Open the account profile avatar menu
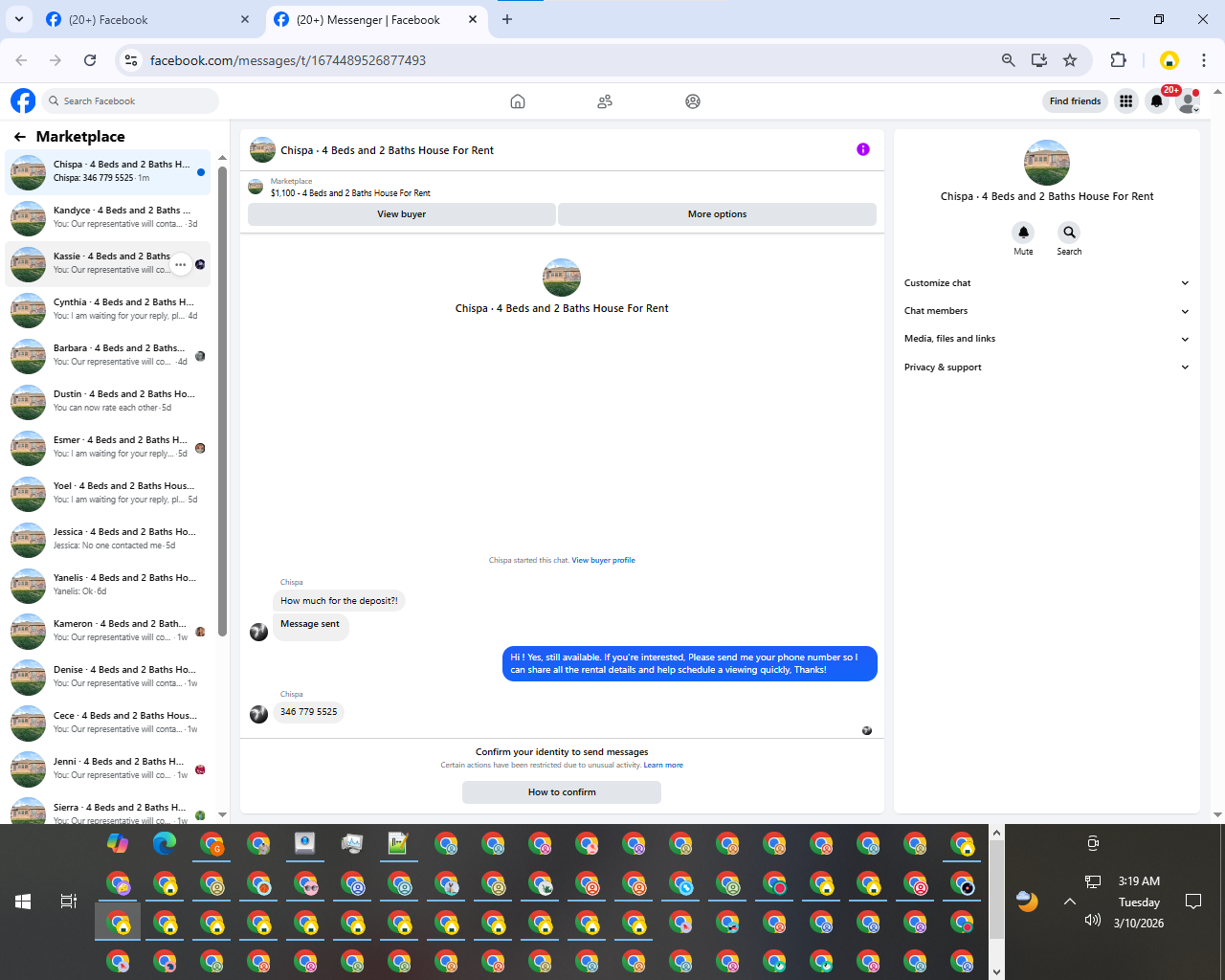Image resolution: width=1225 pixels, height=980 pixels. point(1189,101)
